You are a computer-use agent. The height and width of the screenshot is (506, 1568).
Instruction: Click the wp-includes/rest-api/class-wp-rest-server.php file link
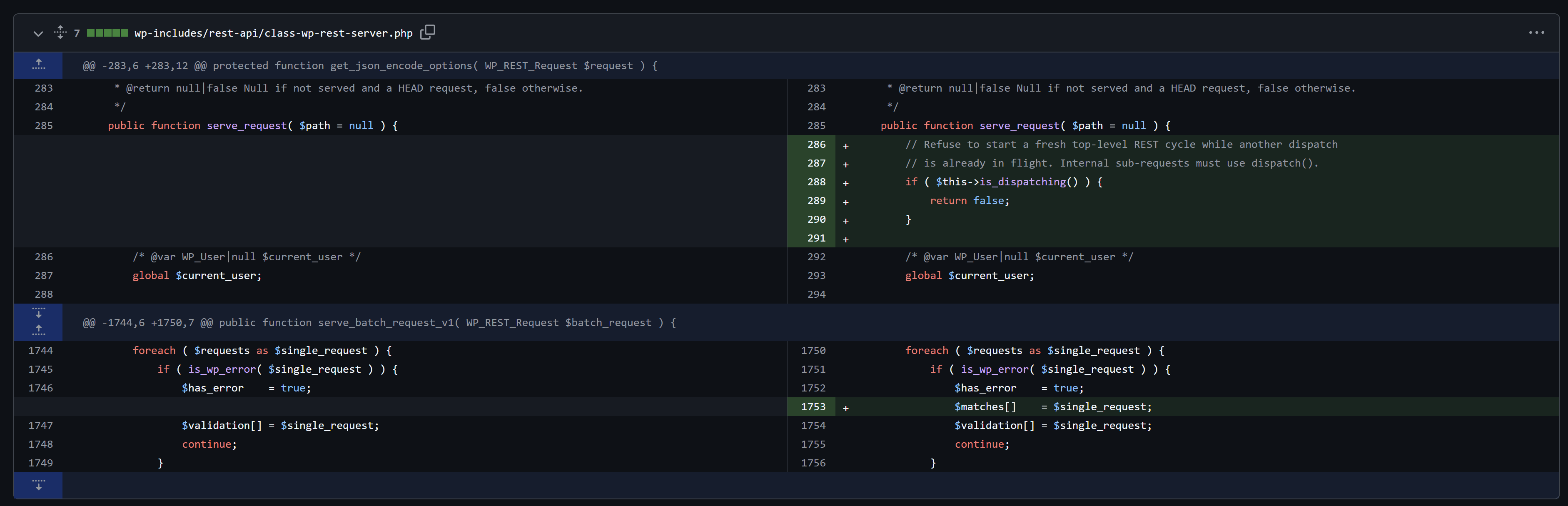pos(273,33)
